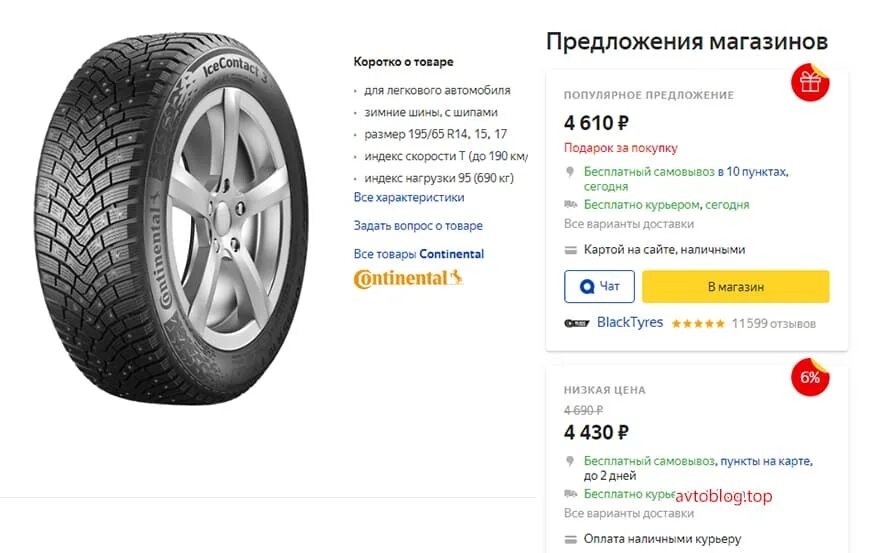Open the Все товары Continental link

click(x=419, y=254)
